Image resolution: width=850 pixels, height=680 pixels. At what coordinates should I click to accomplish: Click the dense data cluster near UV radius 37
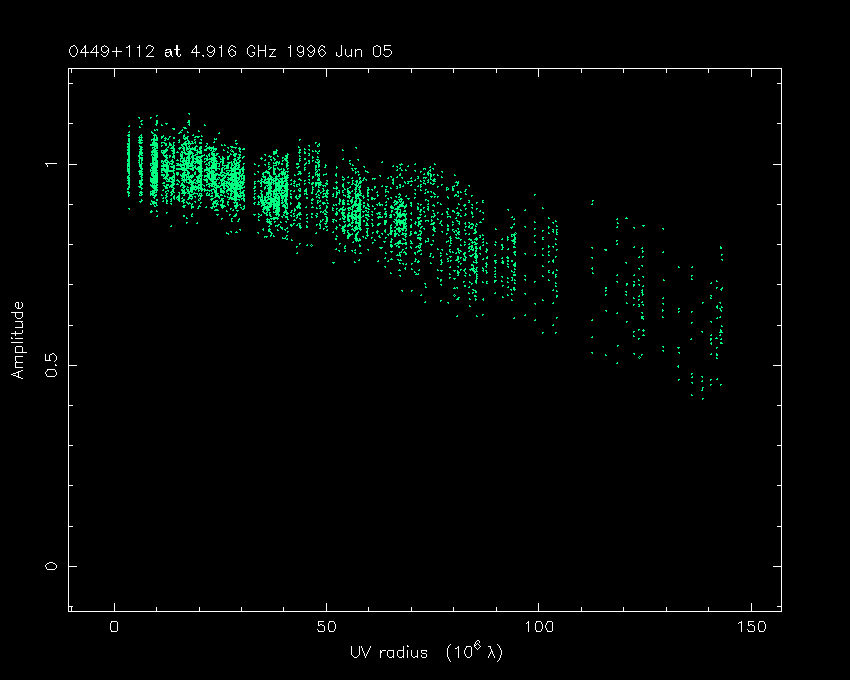(x=272, y=192)
